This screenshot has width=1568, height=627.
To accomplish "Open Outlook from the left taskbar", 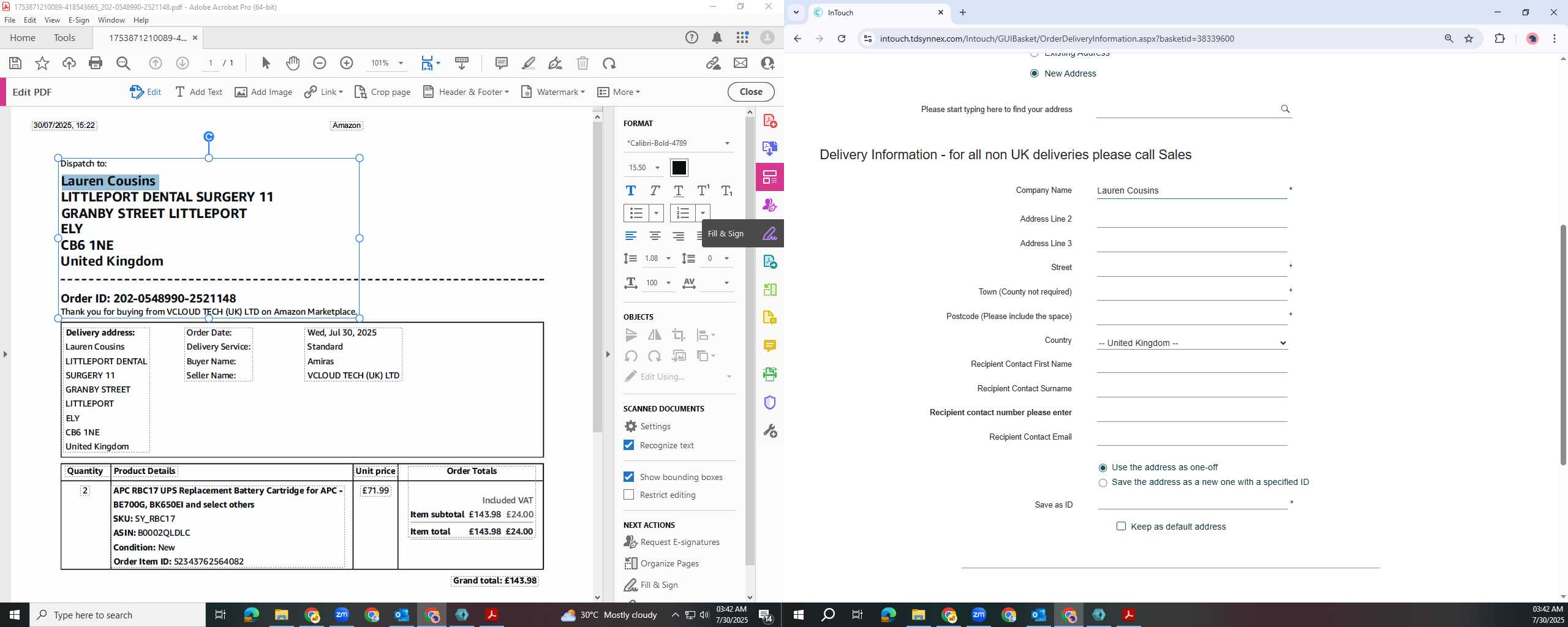I will 402,615.
